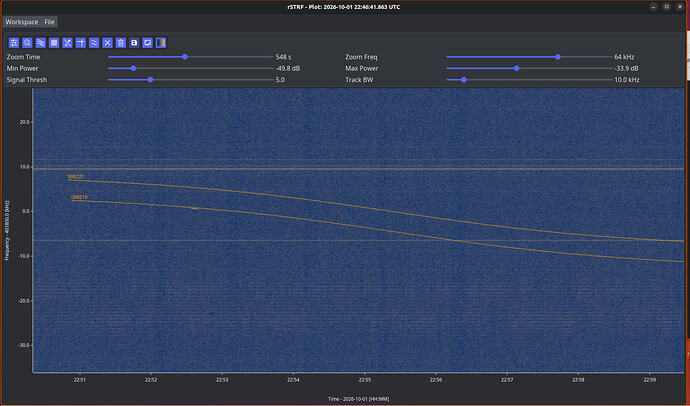Image resolution: width=690 pixels, height=406 pixels.
Task: Click the Track BW slider handle
Action: (x=464, y=80)
